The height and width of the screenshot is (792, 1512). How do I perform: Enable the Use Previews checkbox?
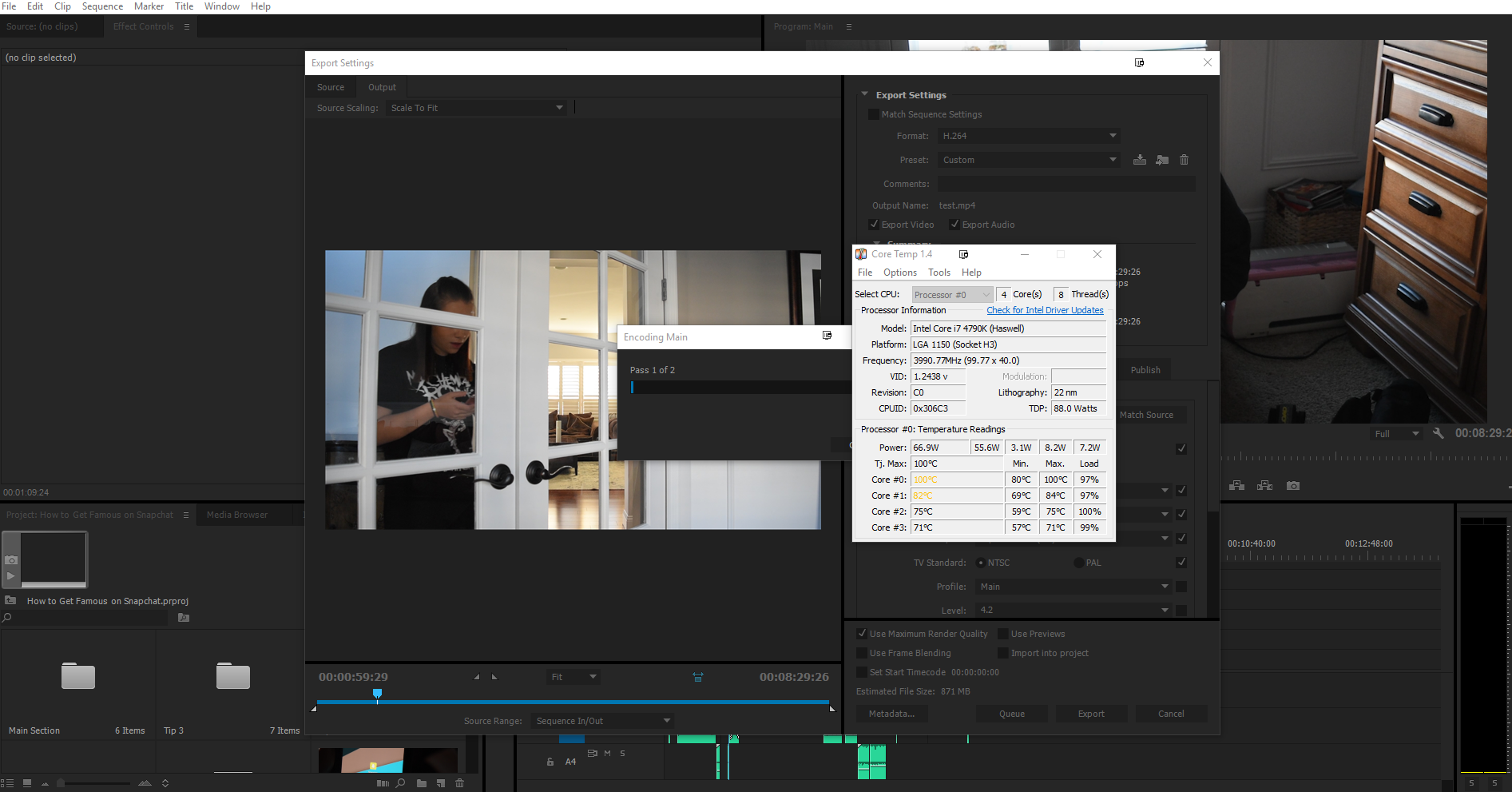tap(1003, 634)
